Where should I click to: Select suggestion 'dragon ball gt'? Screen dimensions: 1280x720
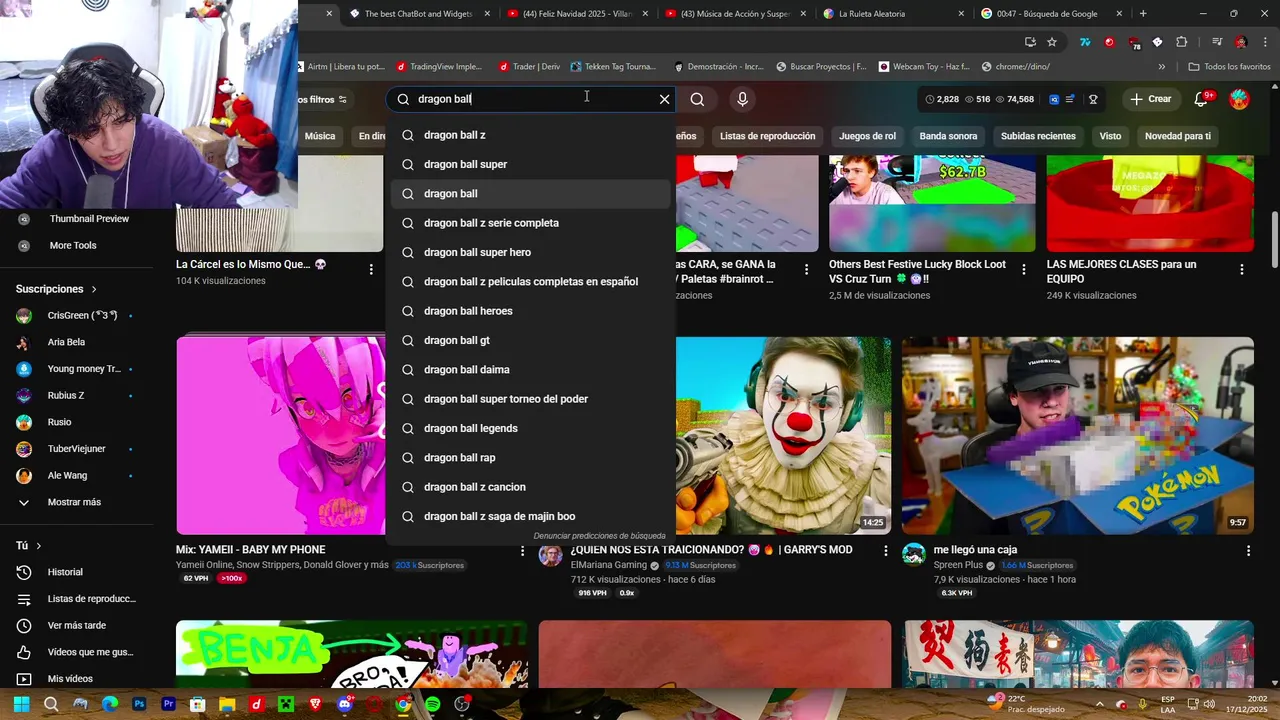coord(530,340)
